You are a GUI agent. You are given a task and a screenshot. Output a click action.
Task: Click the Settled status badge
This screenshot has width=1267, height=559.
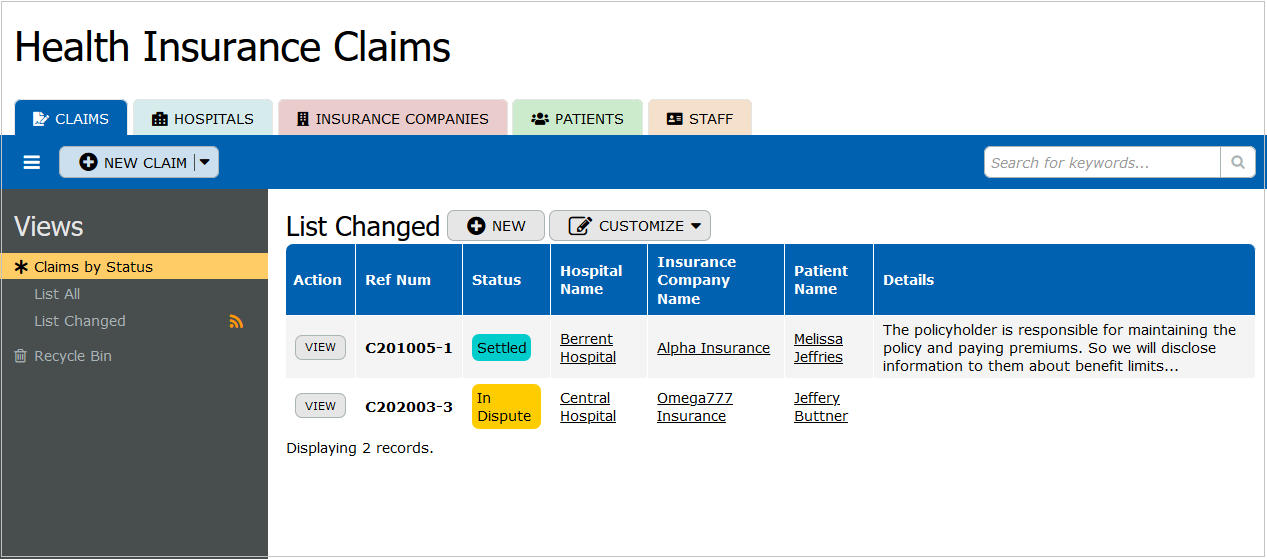click(x=501, y=348)
